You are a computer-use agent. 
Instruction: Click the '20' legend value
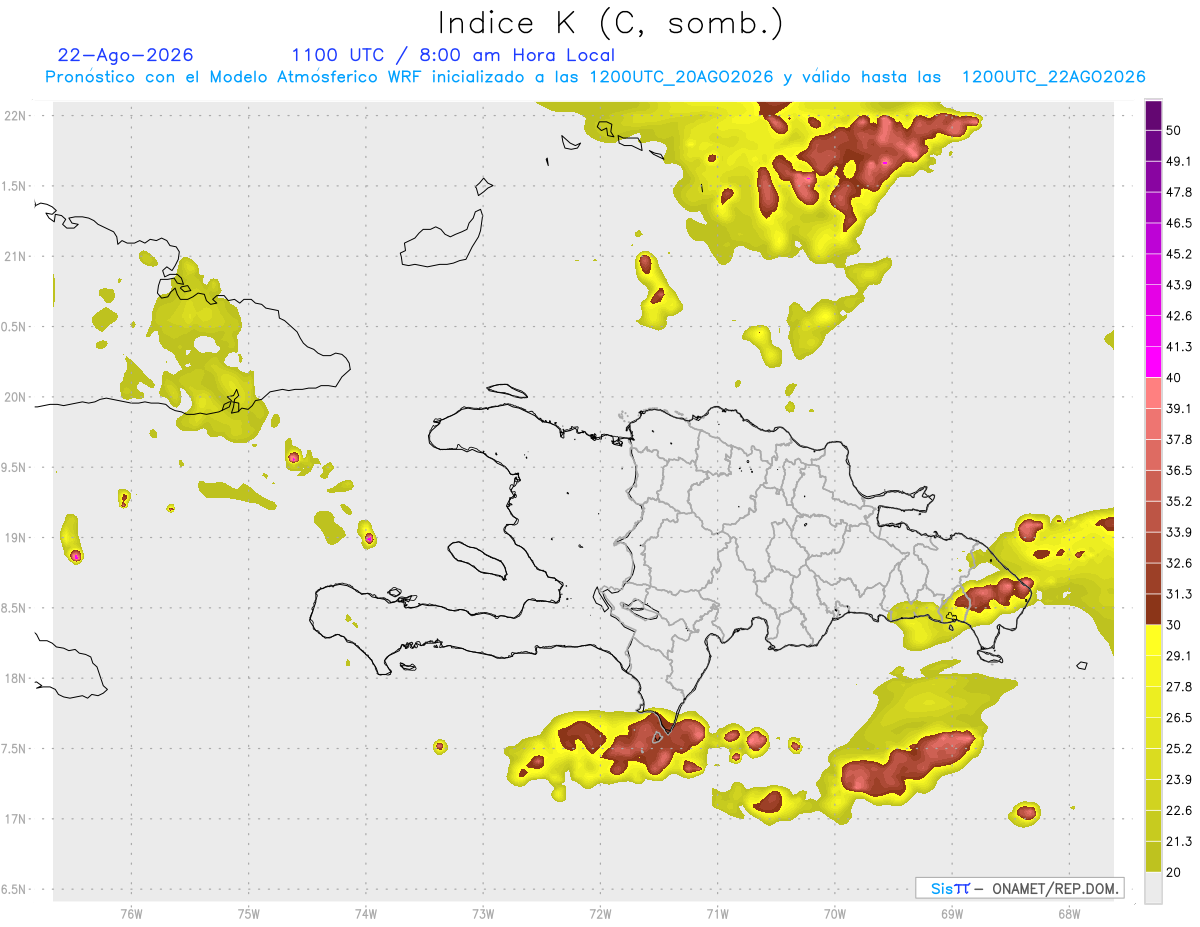[1174, 872]
